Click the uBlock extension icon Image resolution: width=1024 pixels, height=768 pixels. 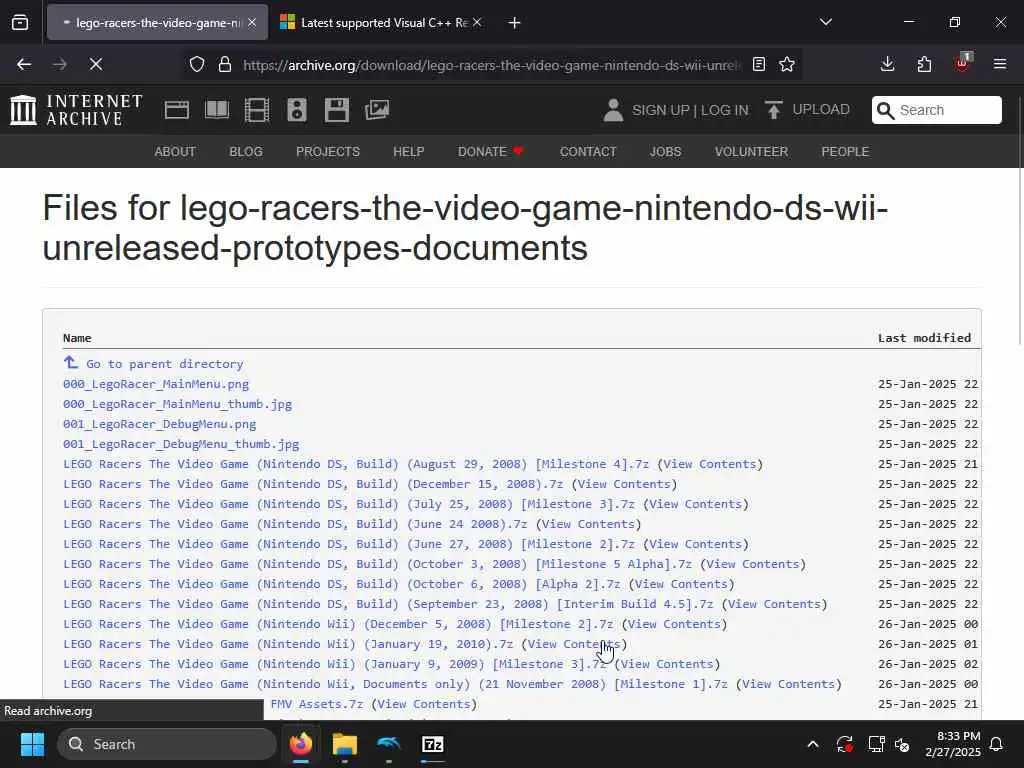click(962, 63)
